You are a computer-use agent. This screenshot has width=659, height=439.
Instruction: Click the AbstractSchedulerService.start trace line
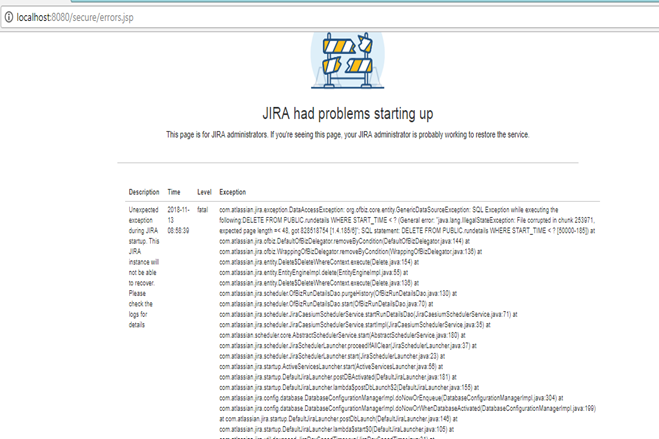pyautogui.click(x=342, y=335)
